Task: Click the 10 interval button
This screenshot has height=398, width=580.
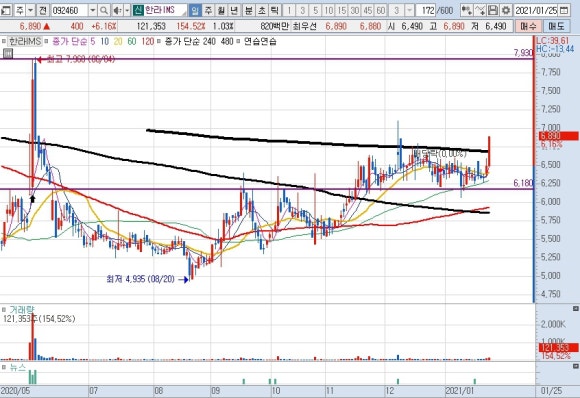Action: 328,10
